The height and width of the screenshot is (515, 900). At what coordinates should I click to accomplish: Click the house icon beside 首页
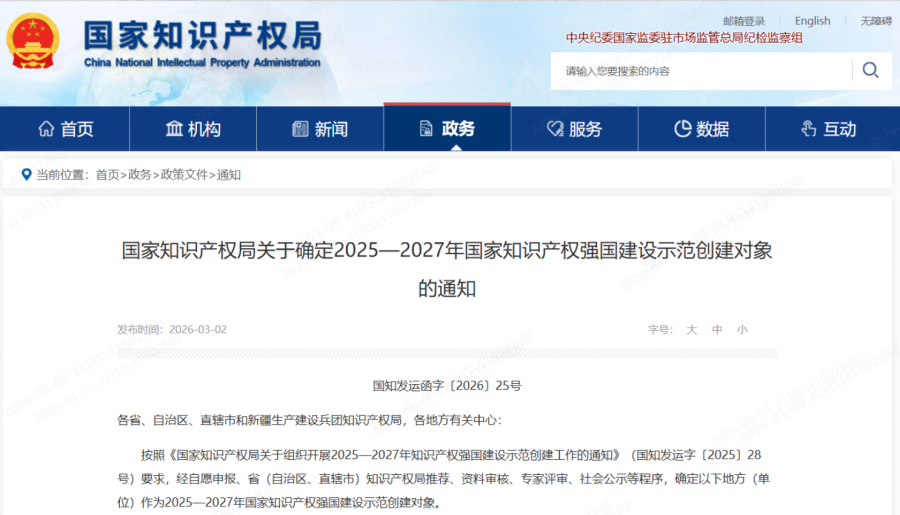46,129
